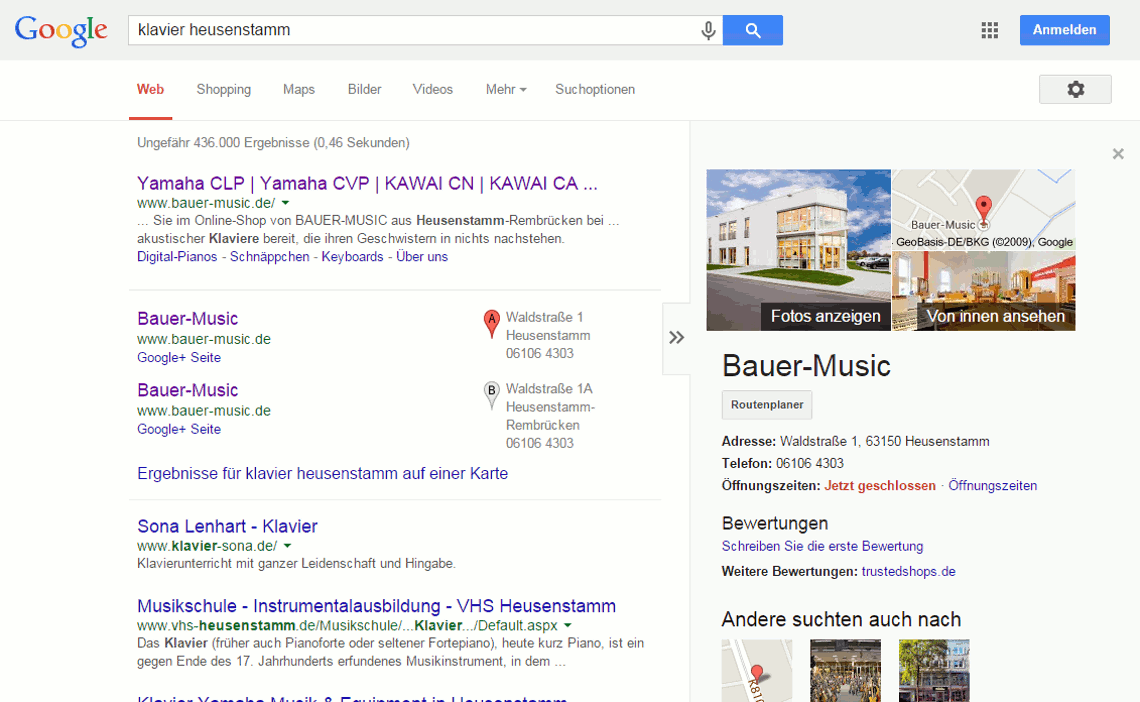This screenshot has height=702, width=1140.
Task: Click www.bauer-music.de under Waldstraße 1 listing
Action: pyautogui.click(x=204, y=339)
